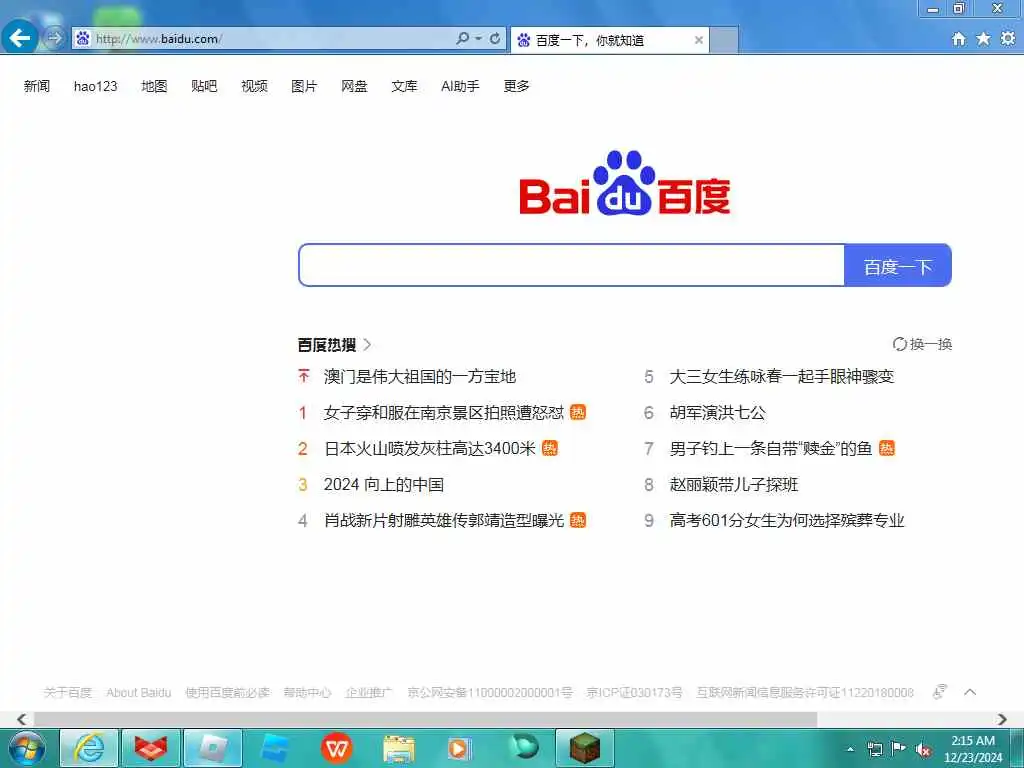Click the Roblox taskbar icon
Viewport: 1024px width, 768px height.
(x=213, y=748)
